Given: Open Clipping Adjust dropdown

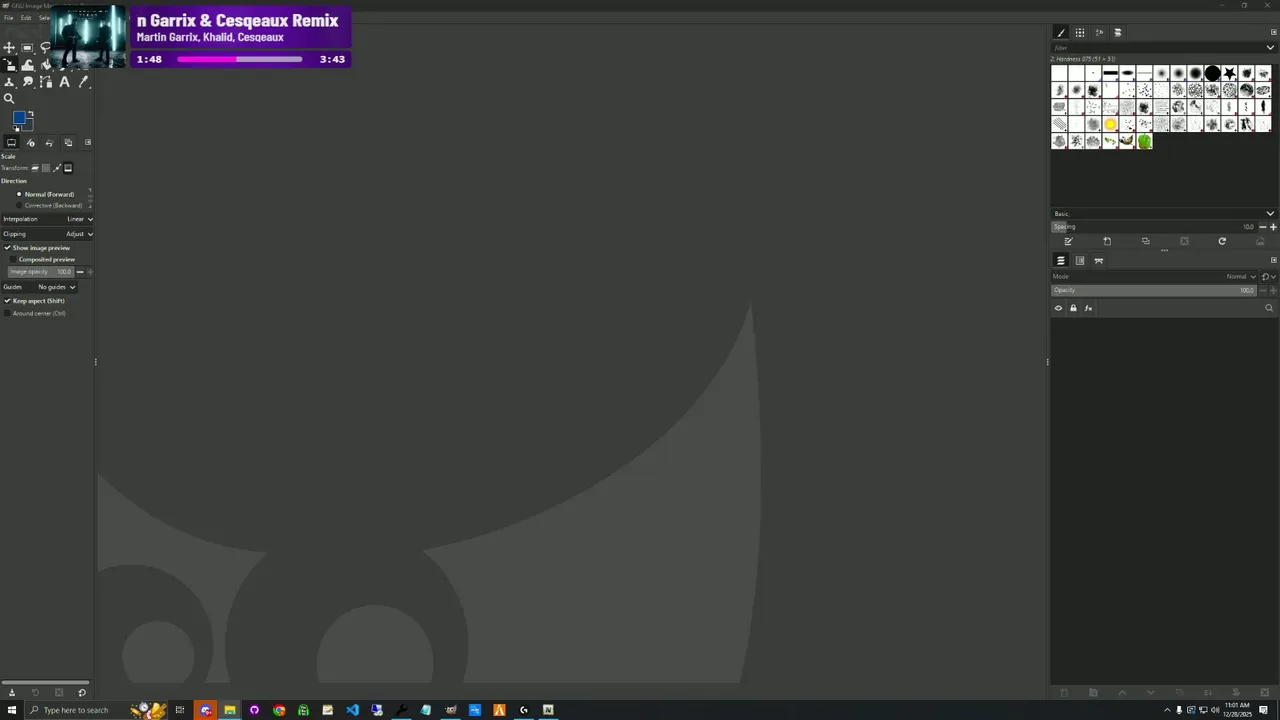Looking at the screenshot, I should tap(48, 234).
